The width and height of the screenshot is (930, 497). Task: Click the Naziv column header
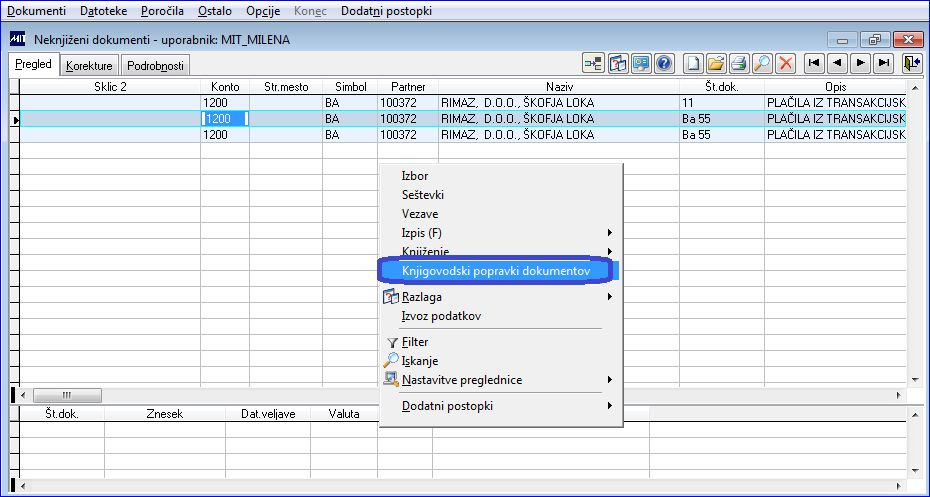[x=559, y=87]
